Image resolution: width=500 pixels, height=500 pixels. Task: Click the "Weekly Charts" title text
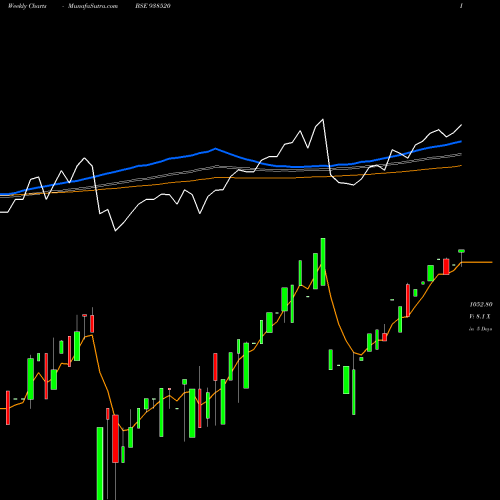[x=27, y=6]
